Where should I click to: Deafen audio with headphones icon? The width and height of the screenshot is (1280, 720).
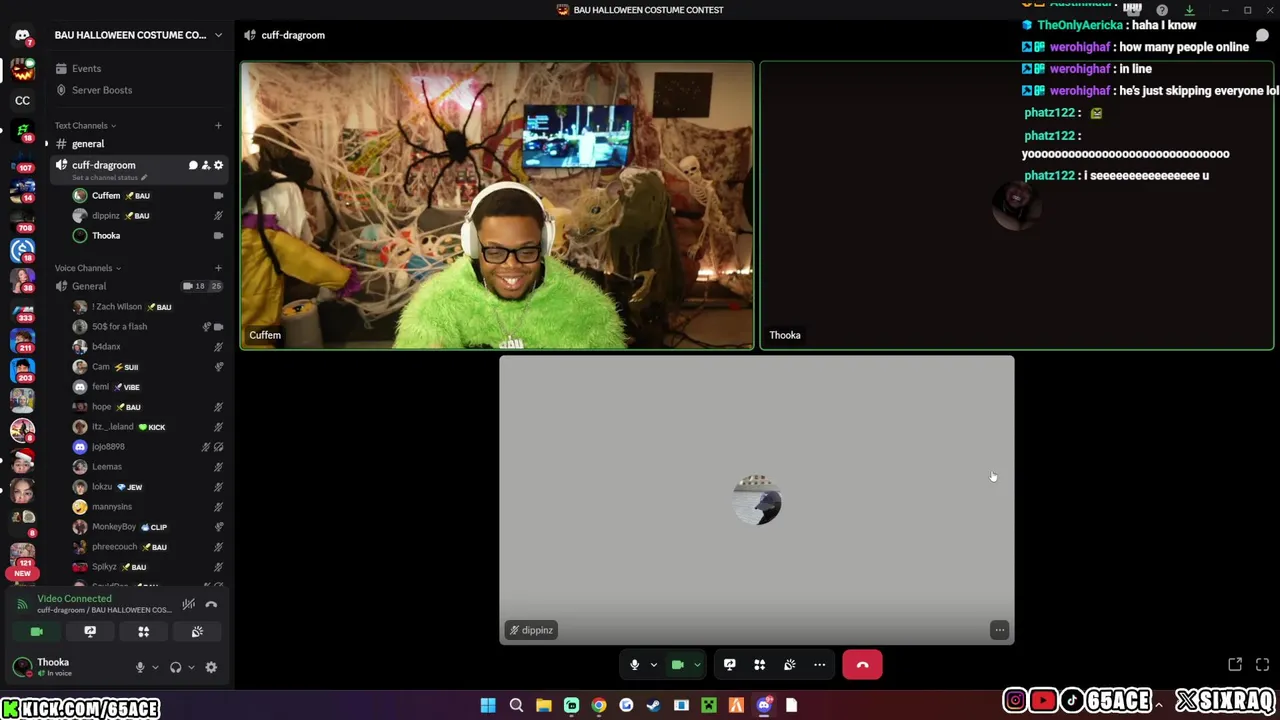(176, 667)
